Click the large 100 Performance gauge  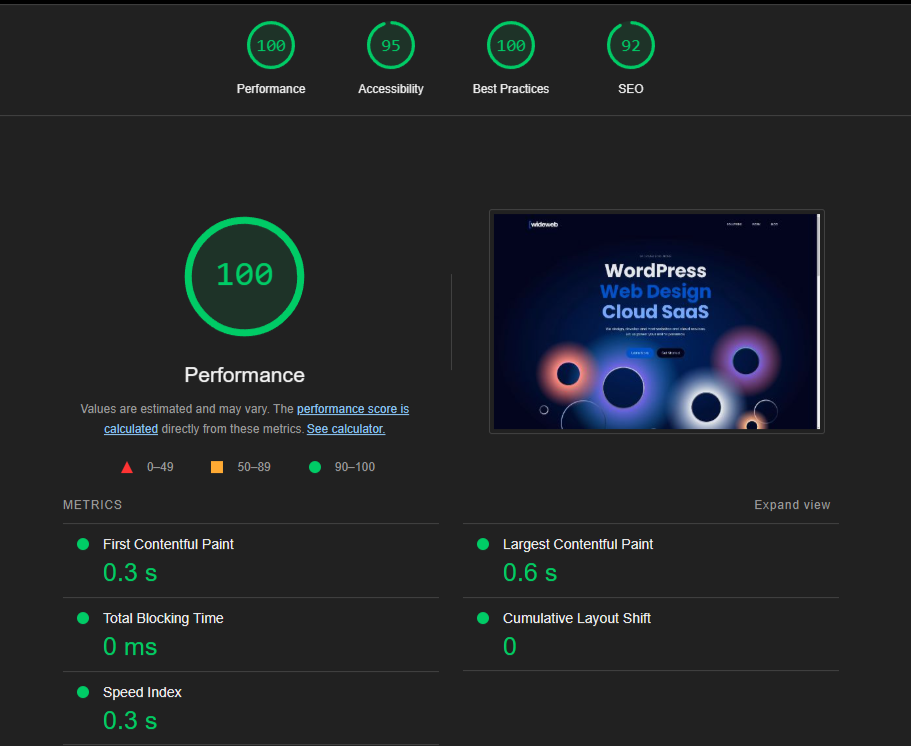click(245, 277)
